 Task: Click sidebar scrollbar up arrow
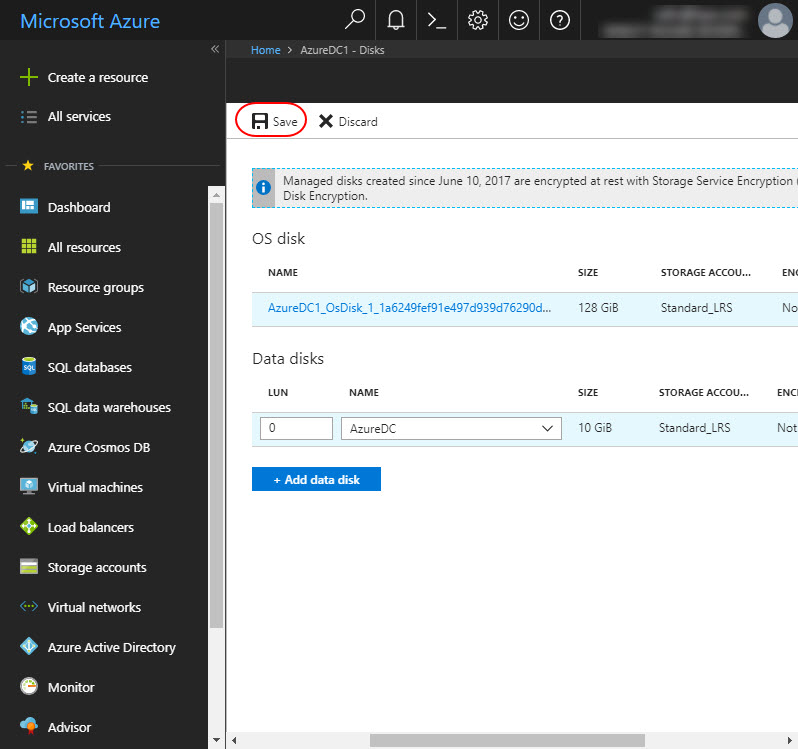coord(216,195)
